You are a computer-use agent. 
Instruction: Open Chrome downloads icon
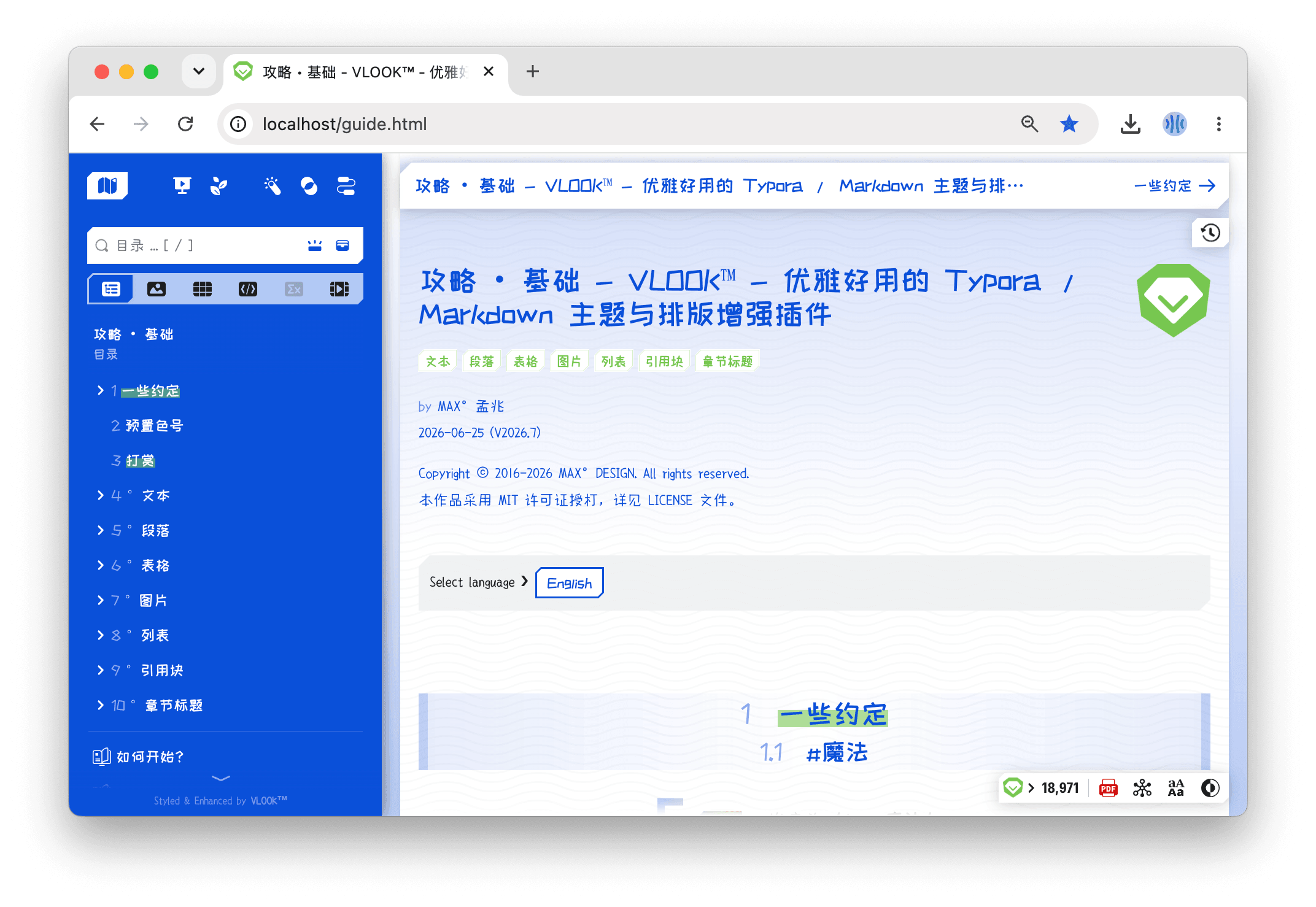tap(1130, 124)
